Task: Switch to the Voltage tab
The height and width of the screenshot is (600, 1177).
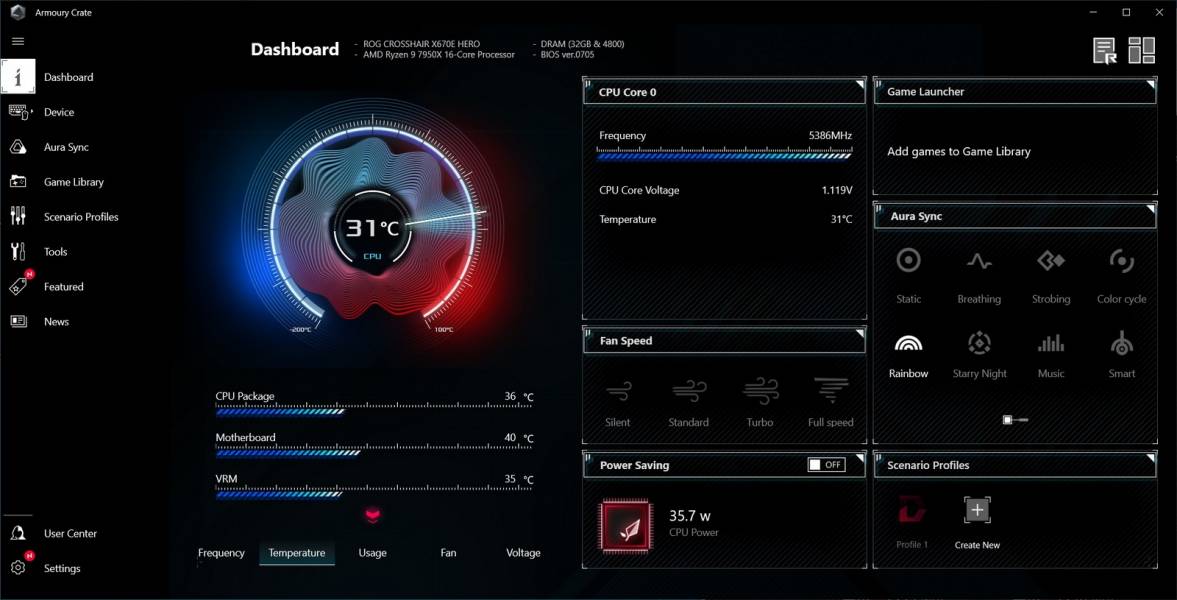Action: click(523, 553)
